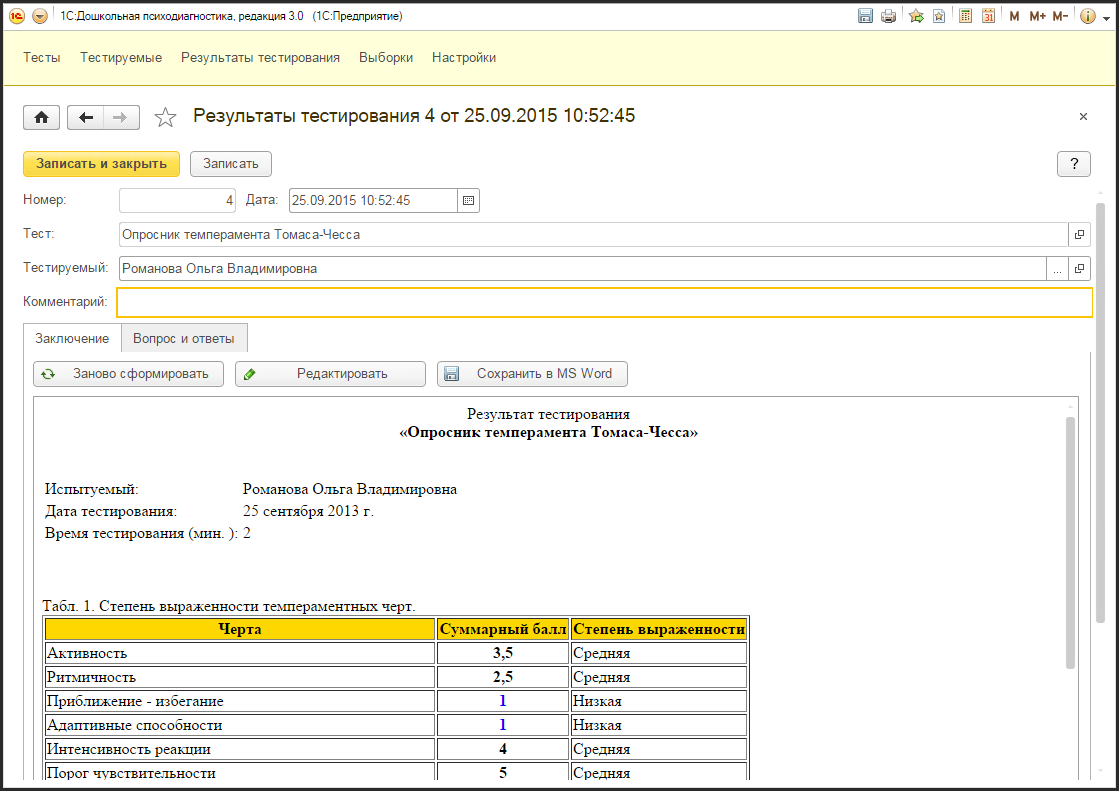Open the date picker calendar button
The image size is (1119, 791).
coord(468,200)
